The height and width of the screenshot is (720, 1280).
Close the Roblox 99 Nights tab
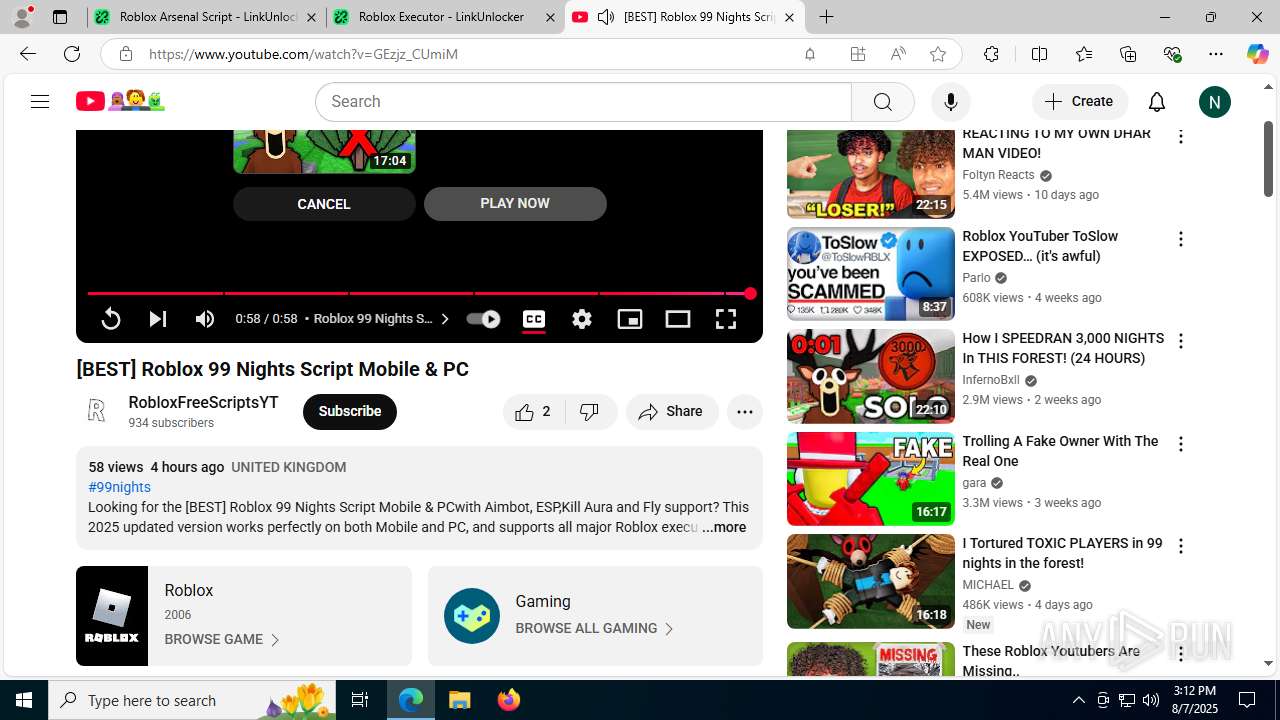[x=789, y=17]
